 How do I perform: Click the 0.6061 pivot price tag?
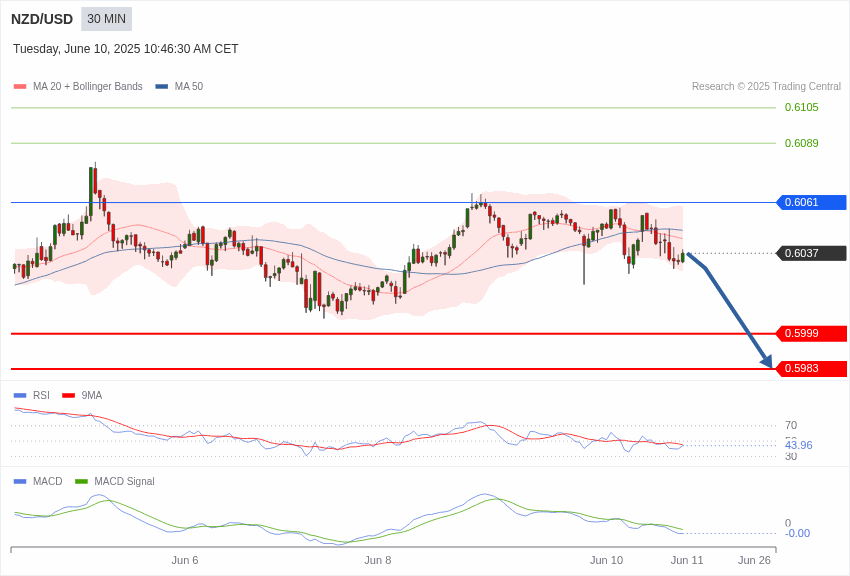[x=812, y=203]
